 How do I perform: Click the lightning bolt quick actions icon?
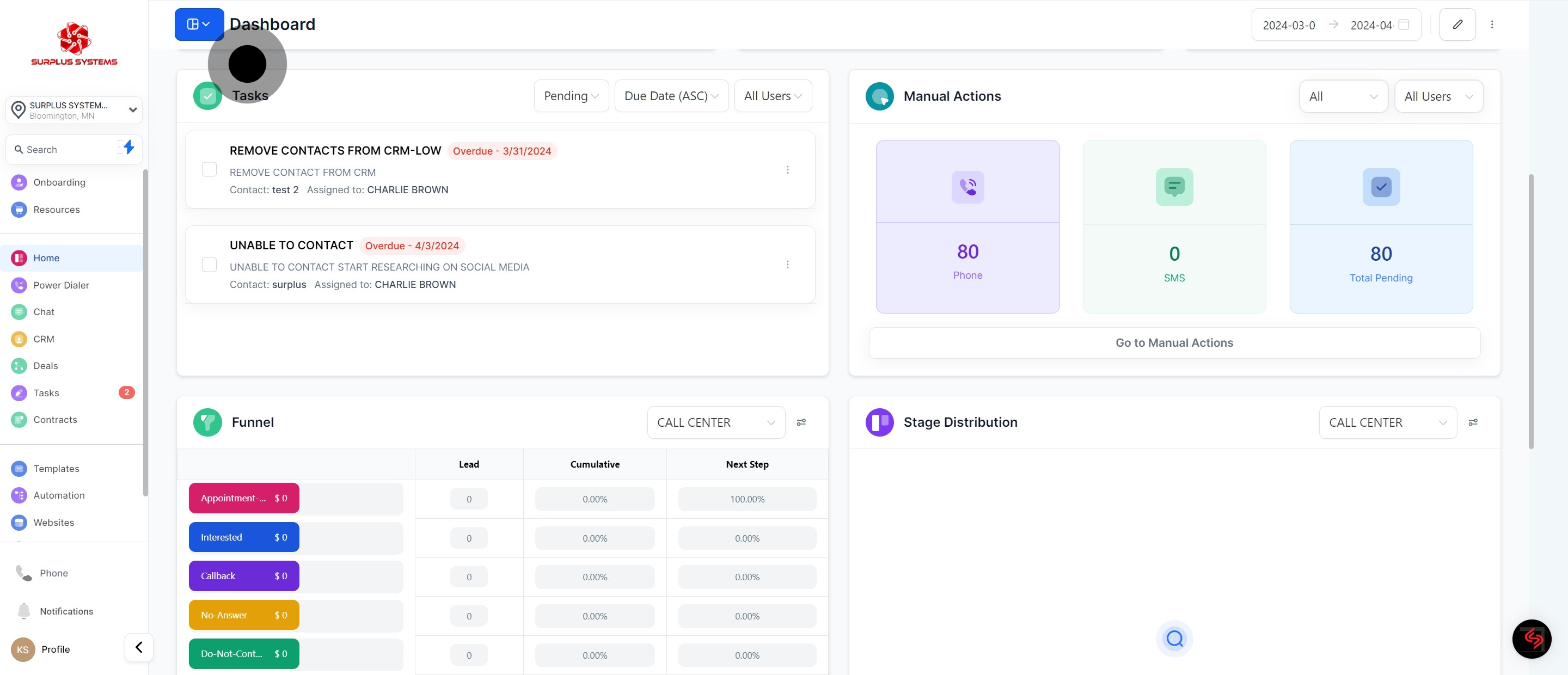(x=128, y=148)
